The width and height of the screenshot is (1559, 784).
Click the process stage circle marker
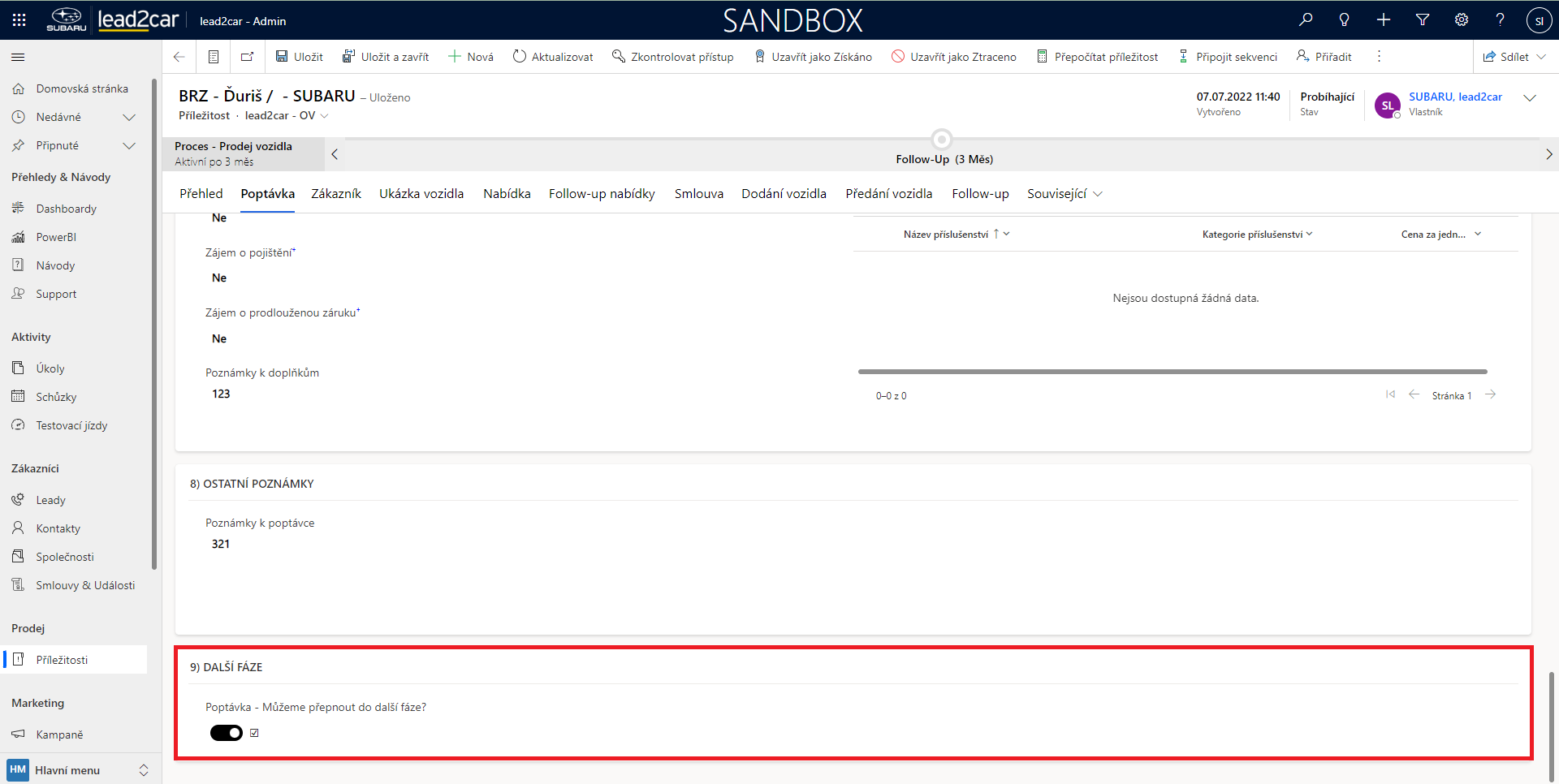[x=942, y=139]
